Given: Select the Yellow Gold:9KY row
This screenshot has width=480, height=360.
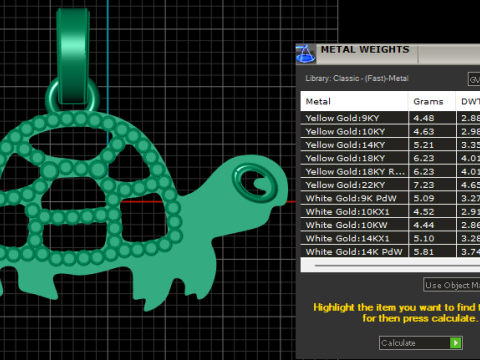Looking at the screenshot, I should click(390, 118).
